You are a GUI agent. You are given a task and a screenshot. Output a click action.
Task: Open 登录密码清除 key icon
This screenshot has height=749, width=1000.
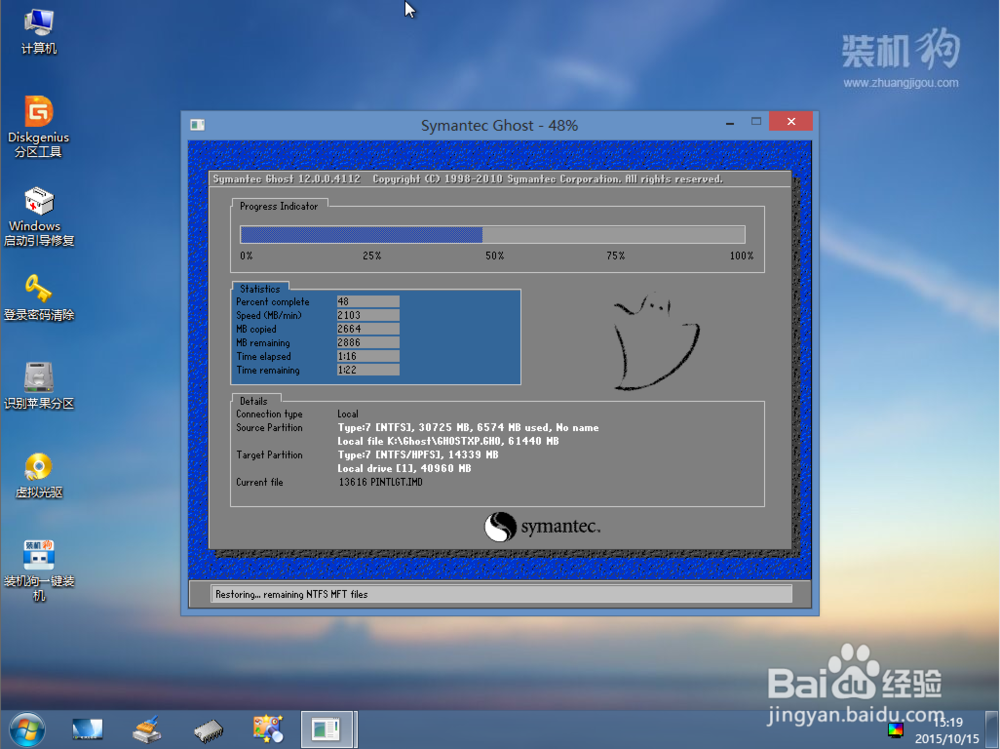[x=39, y=297]
